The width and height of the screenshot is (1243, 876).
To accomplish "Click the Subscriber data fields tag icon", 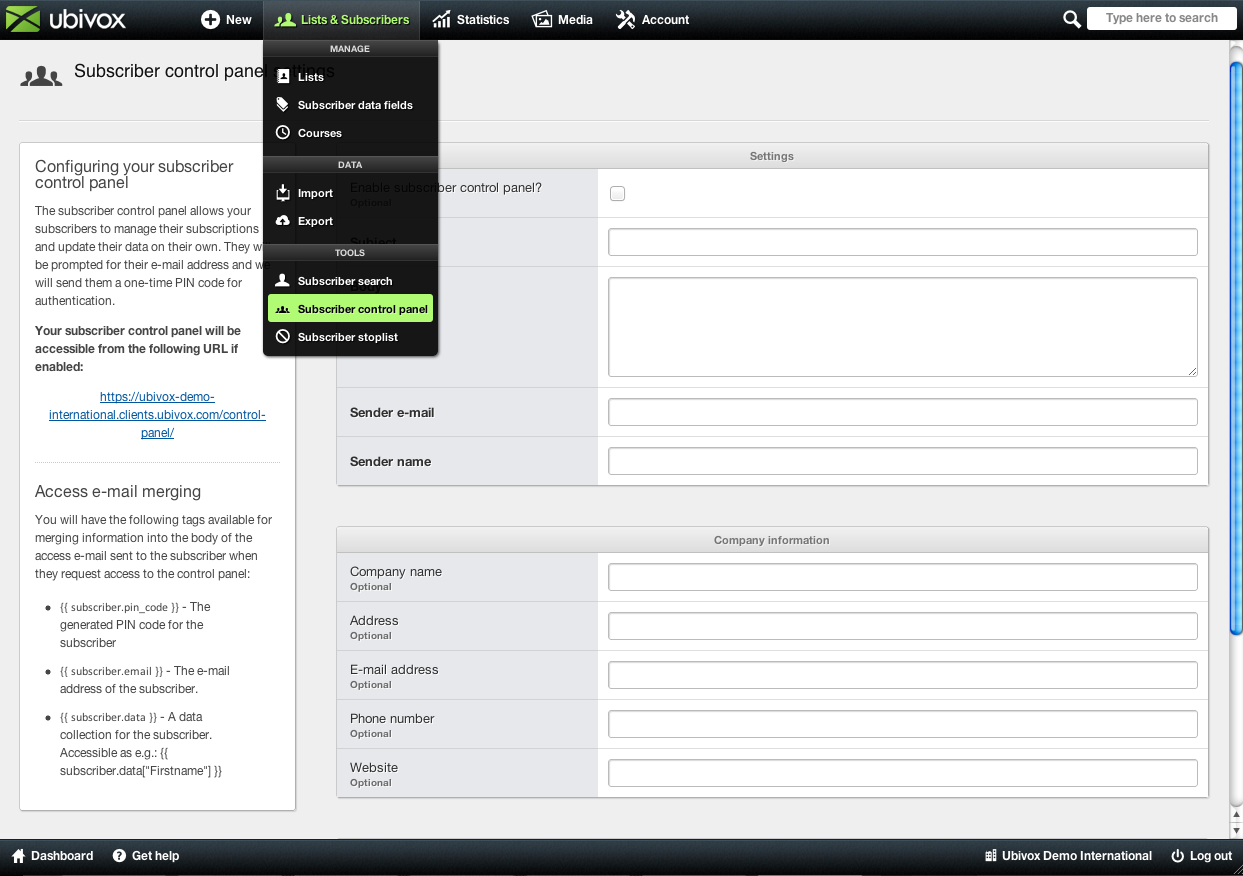I will click(x=283, y=105).
